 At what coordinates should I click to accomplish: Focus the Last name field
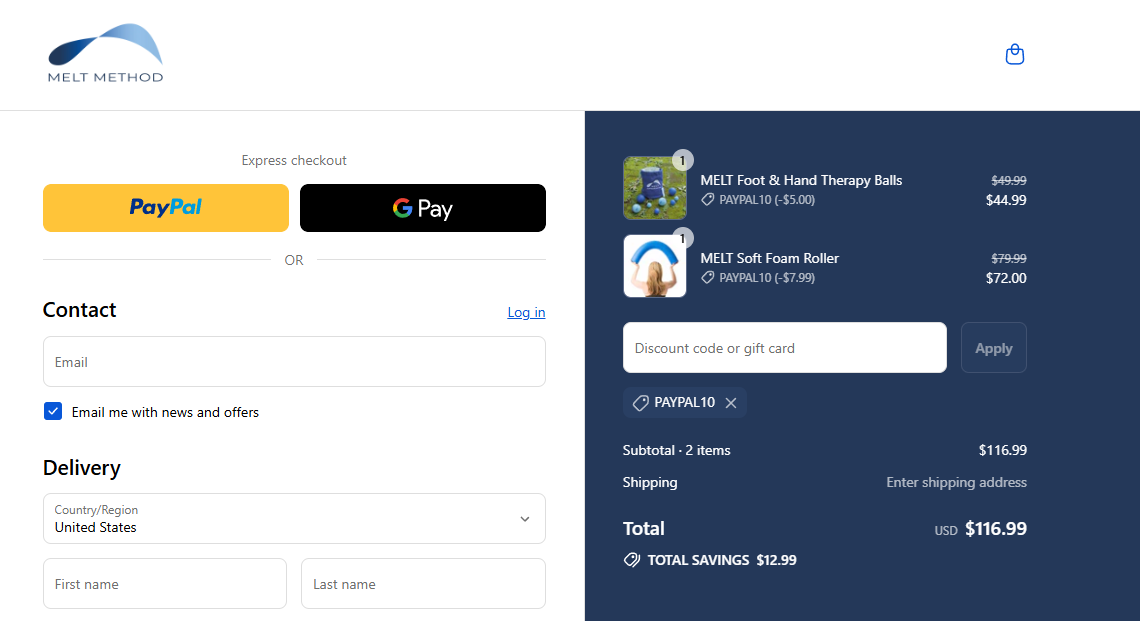click(x=423, y=583)
